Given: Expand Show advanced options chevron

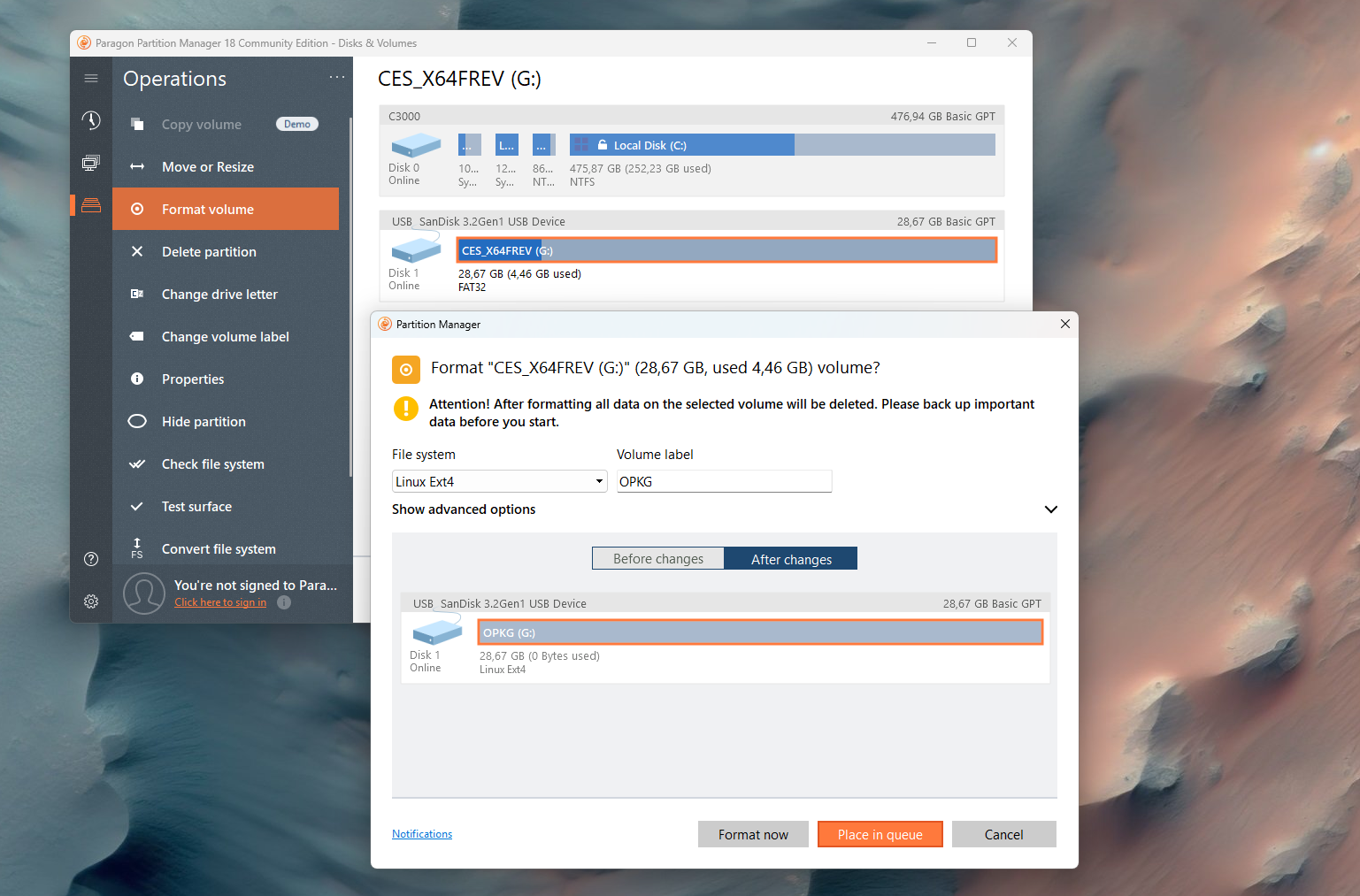Looking at the screenshot, I should pos(1051,509).
